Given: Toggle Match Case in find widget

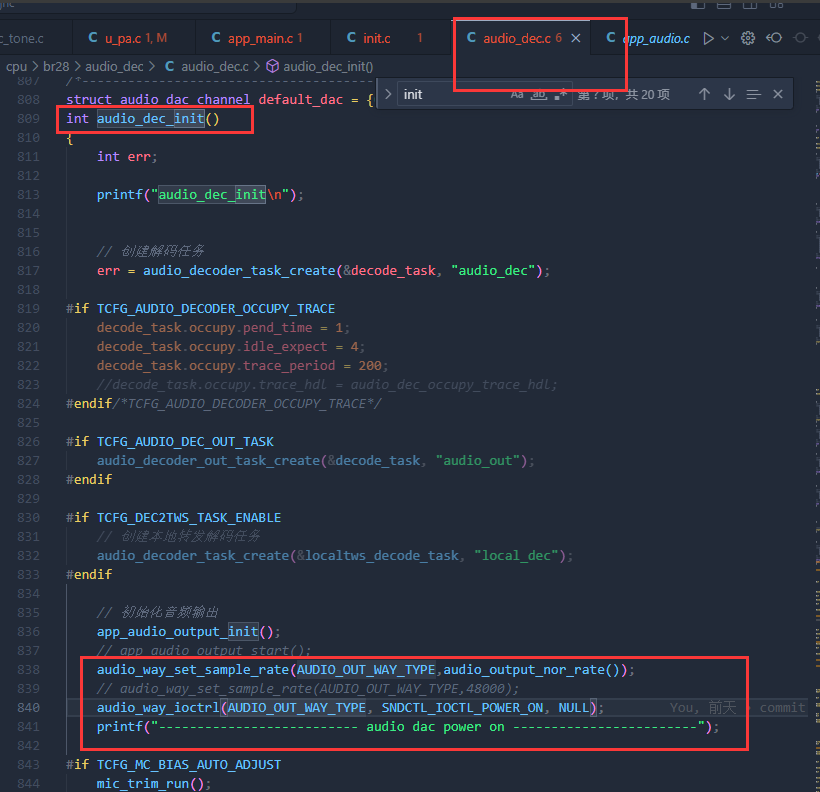Looking at the screenshot, I should coord(517,94).
